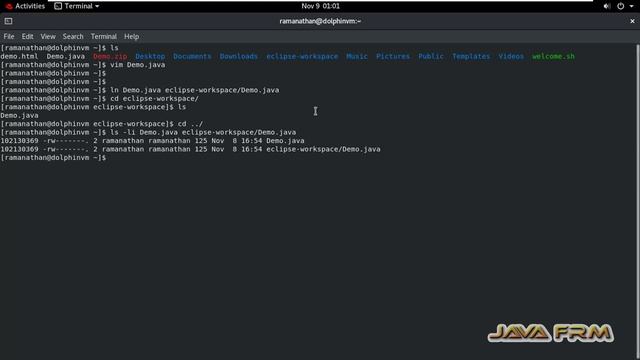The width and height of the screenshot is (640, 360).
Task: Open the Terminal app menu dropdown
Action: 77,6
